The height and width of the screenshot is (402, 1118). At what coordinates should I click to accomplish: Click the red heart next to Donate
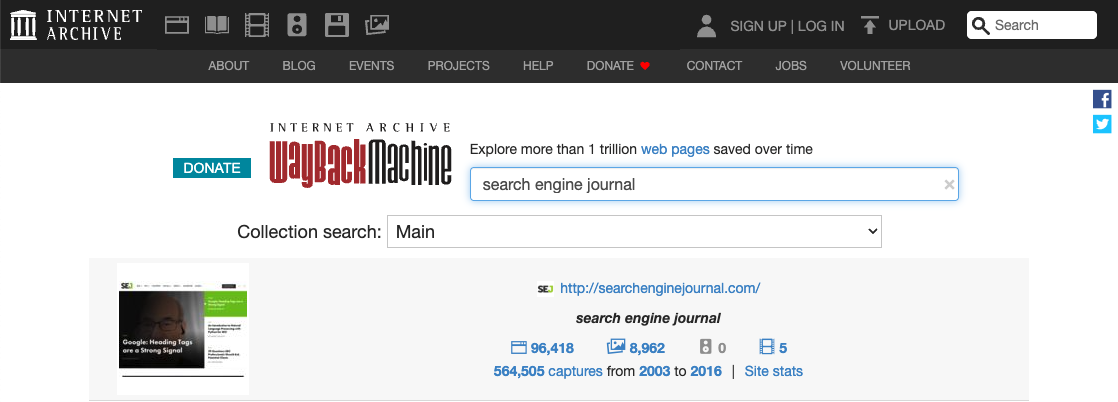point(645,66)
